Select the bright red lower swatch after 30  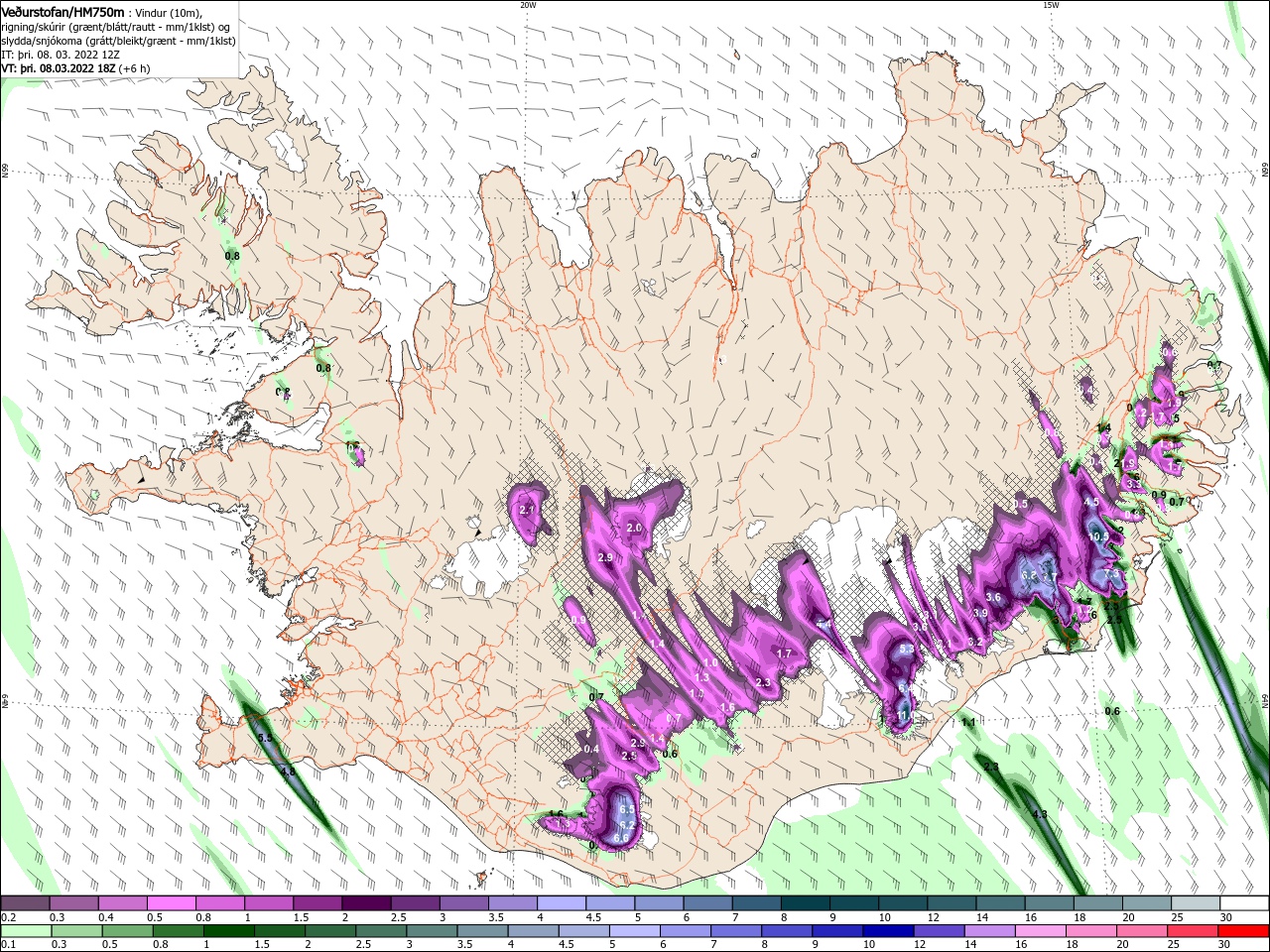tap(1242, 931)
